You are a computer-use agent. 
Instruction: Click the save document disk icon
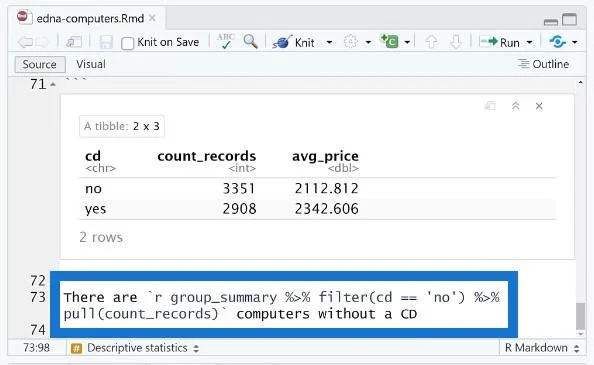[x=106, y=42]
